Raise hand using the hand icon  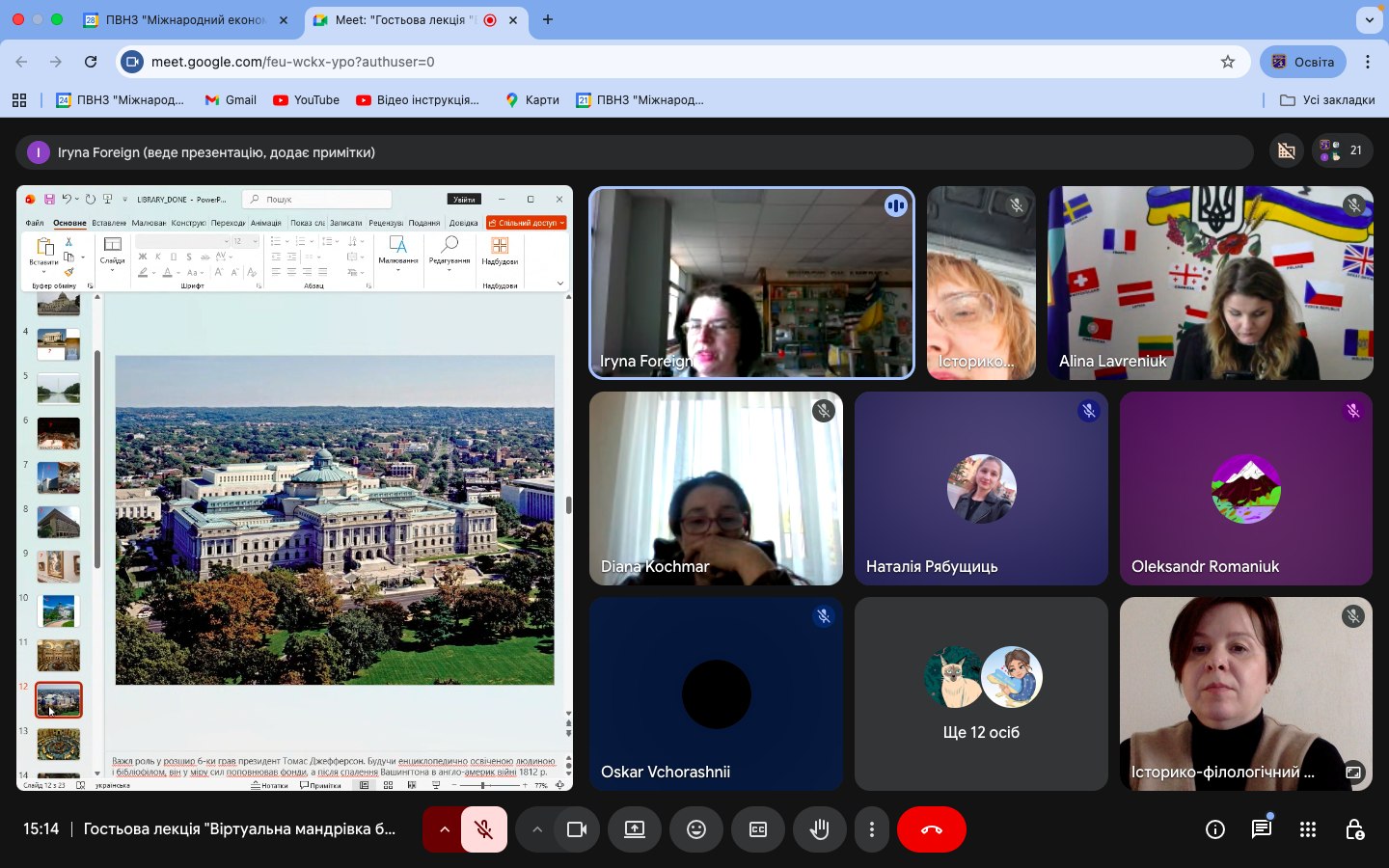820,829
